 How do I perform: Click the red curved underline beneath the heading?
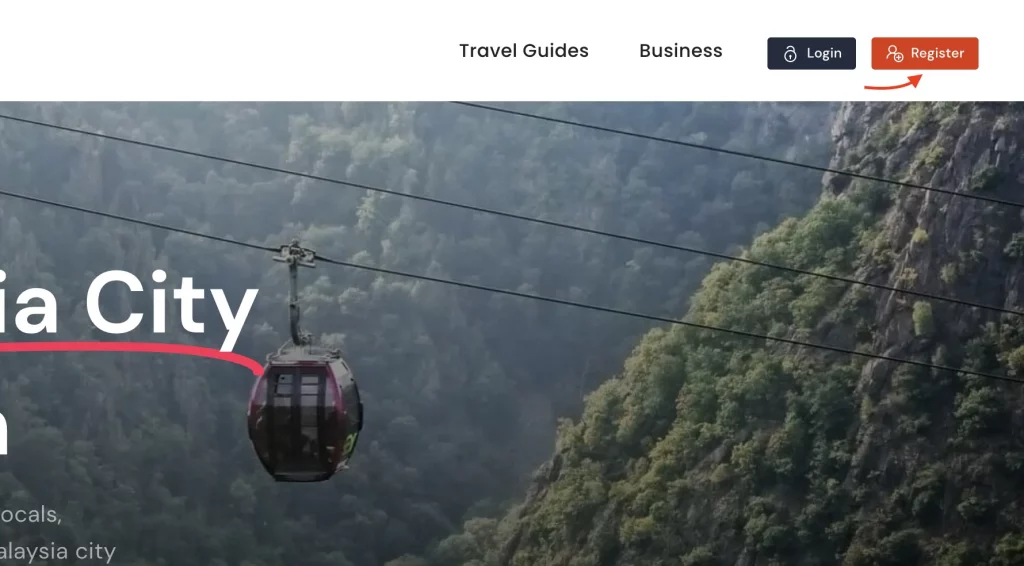[131, 354]
